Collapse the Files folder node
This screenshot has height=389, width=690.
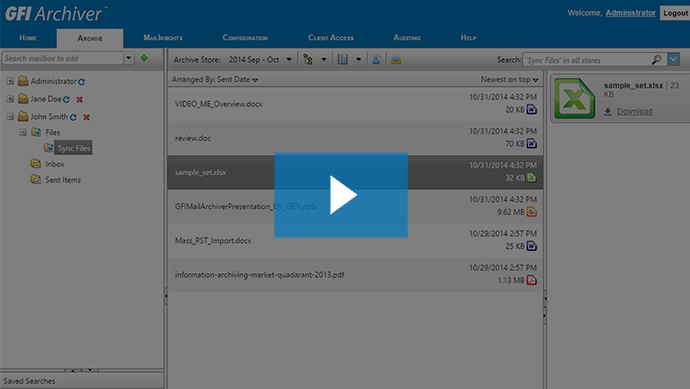(23, 132)
